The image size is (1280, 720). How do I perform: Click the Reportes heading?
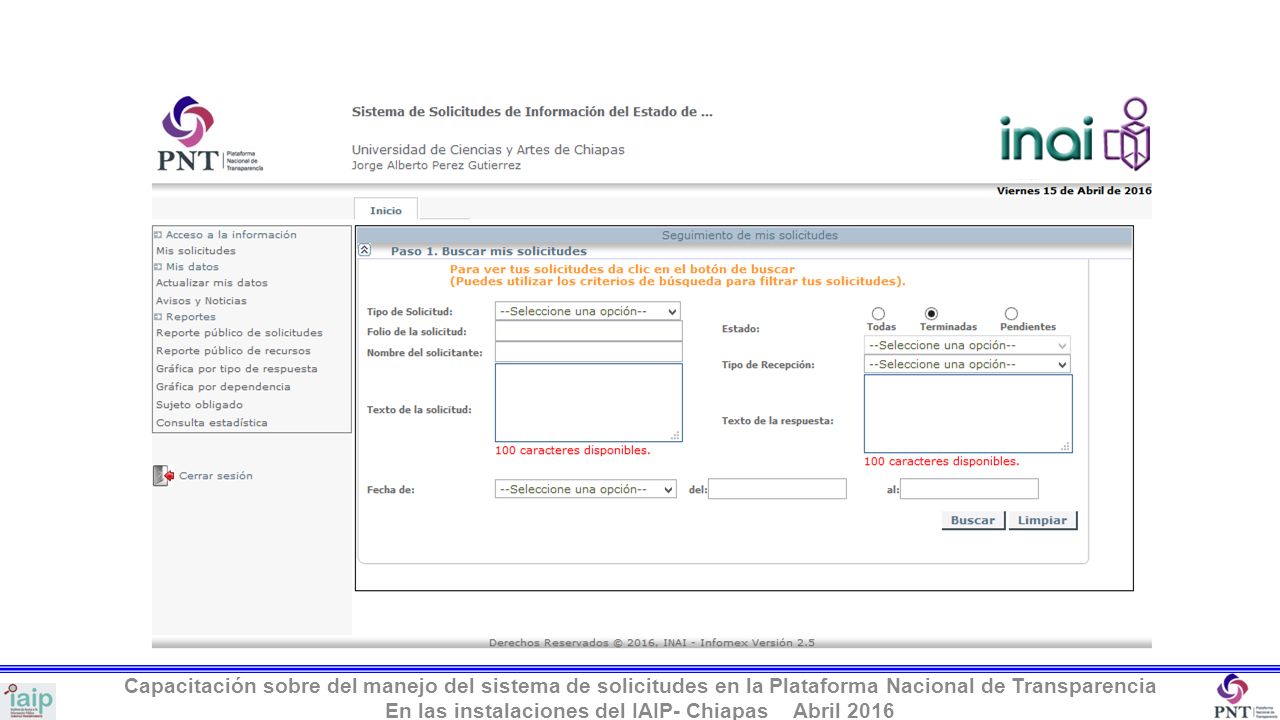191,317
